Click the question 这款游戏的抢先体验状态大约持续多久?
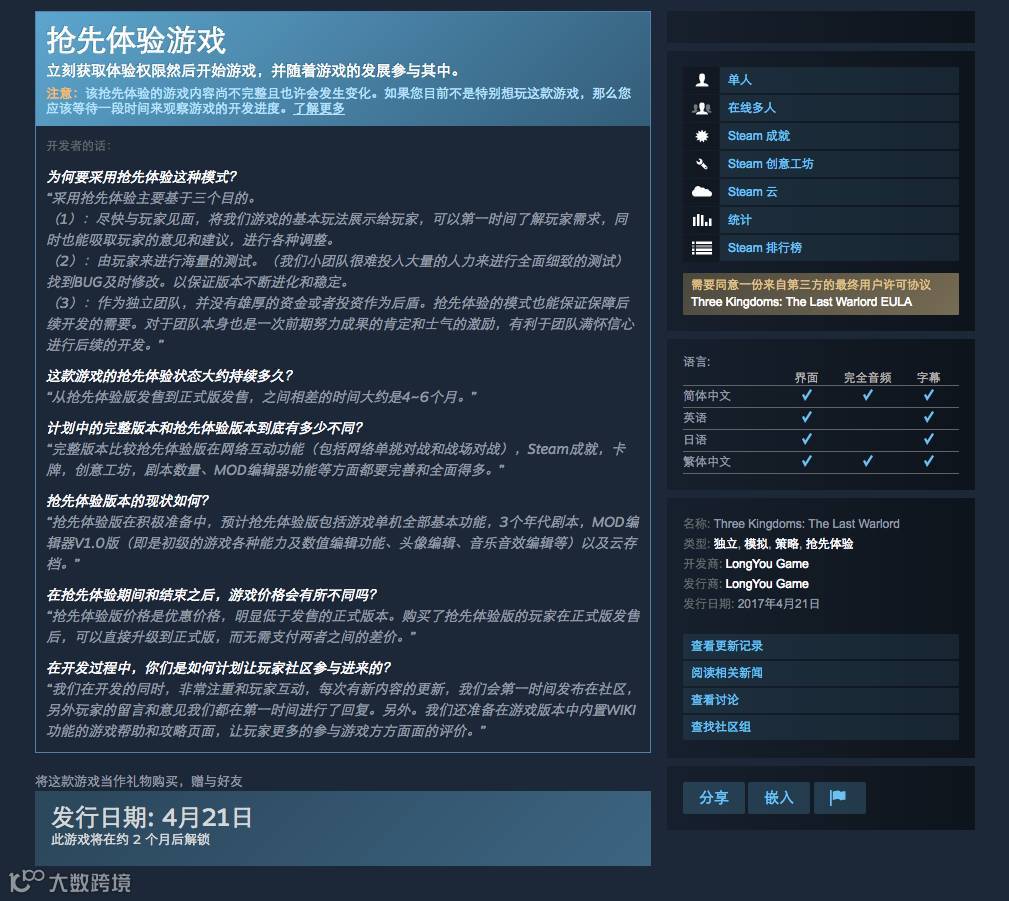The height and width of the screenshot is (901, 1009). click(170, 375)
